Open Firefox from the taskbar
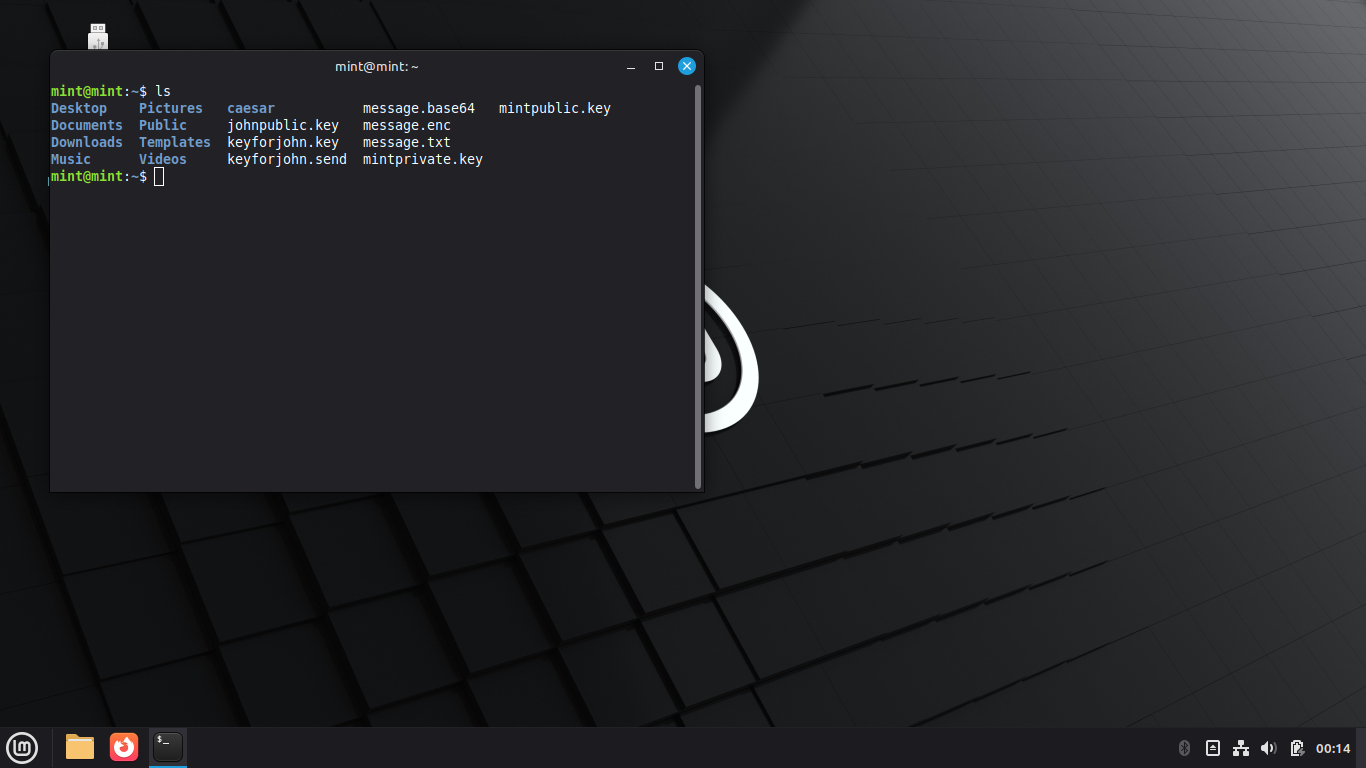Viewport: 1366px width, 768px height. coord(124,747)
